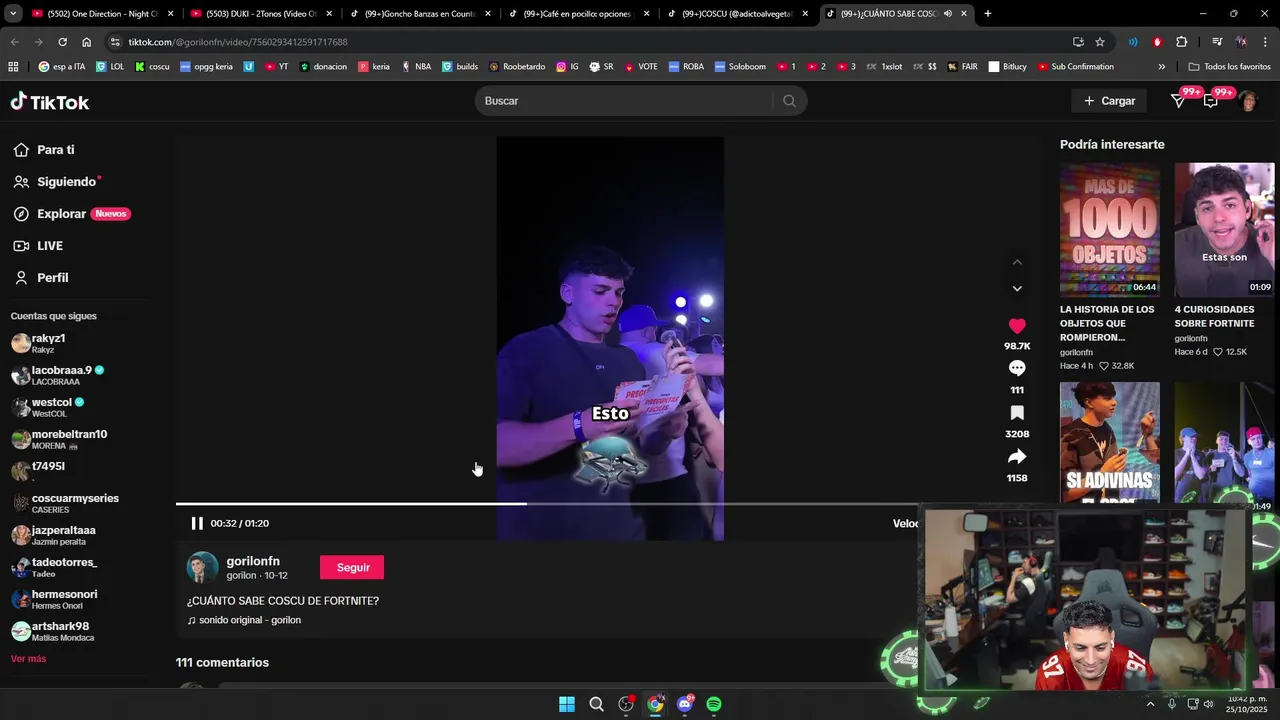Open MAS DE 1000 OBJETOS video thumbnail
Screen dimensions: 1280x720
tap(1110, 229)
